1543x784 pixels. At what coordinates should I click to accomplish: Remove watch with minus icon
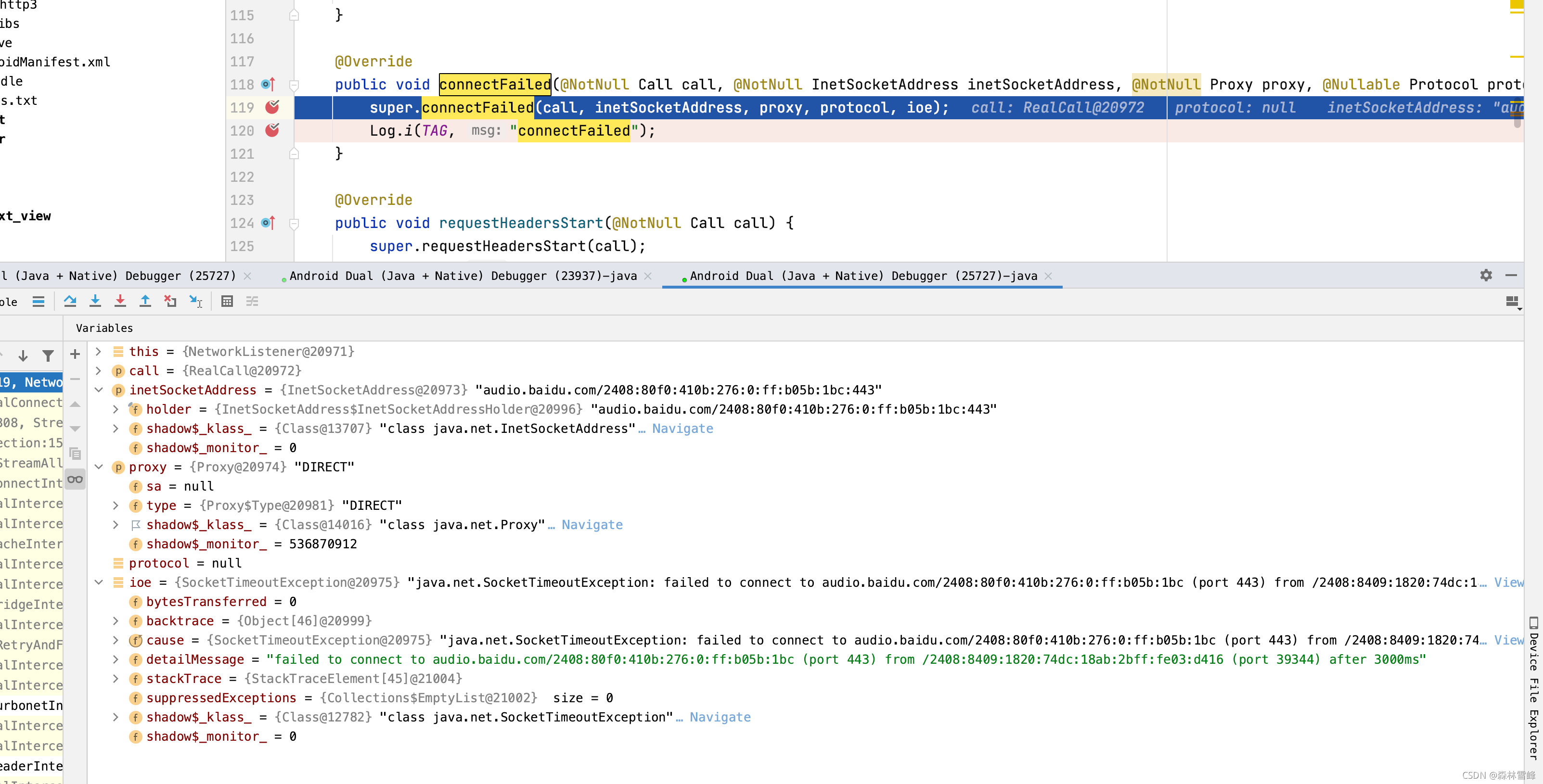click(75, 379)
